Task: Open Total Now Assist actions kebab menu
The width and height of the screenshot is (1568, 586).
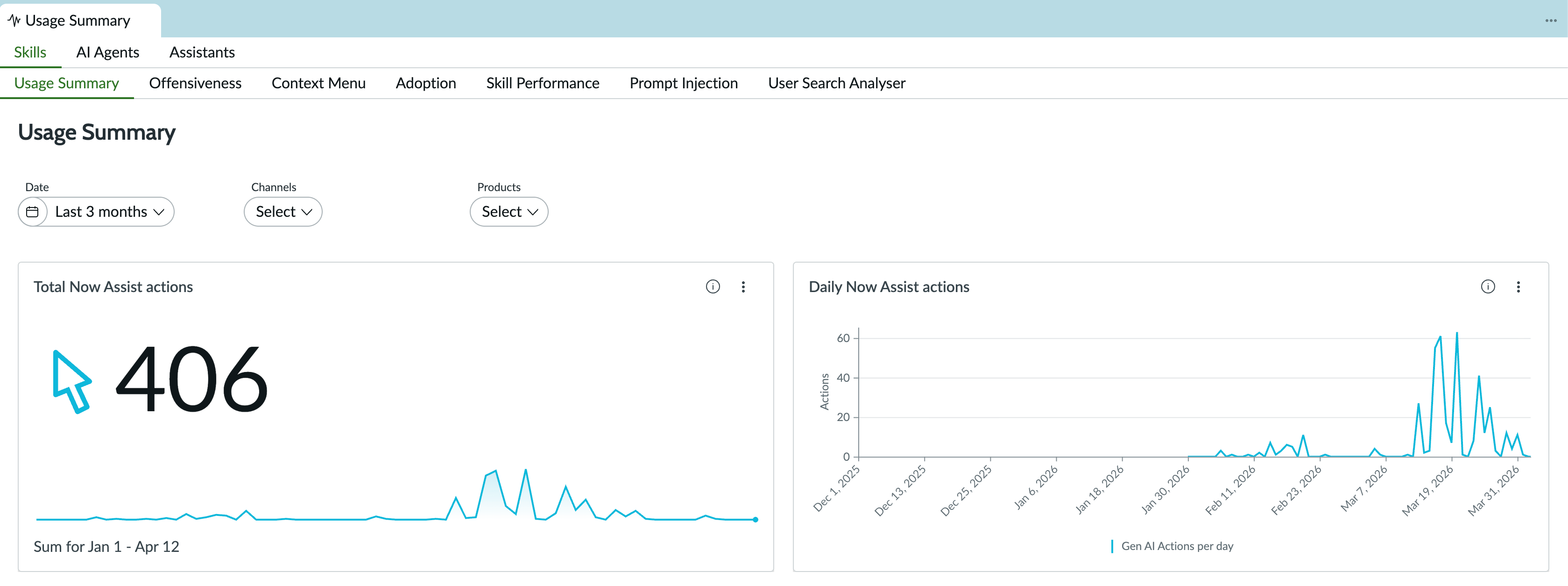Action: click(x=742, y=286)
